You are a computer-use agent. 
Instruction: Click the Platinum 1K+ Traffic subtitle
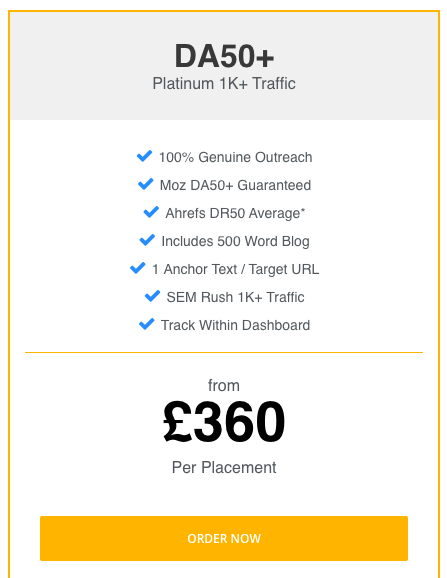pos(224,83)
